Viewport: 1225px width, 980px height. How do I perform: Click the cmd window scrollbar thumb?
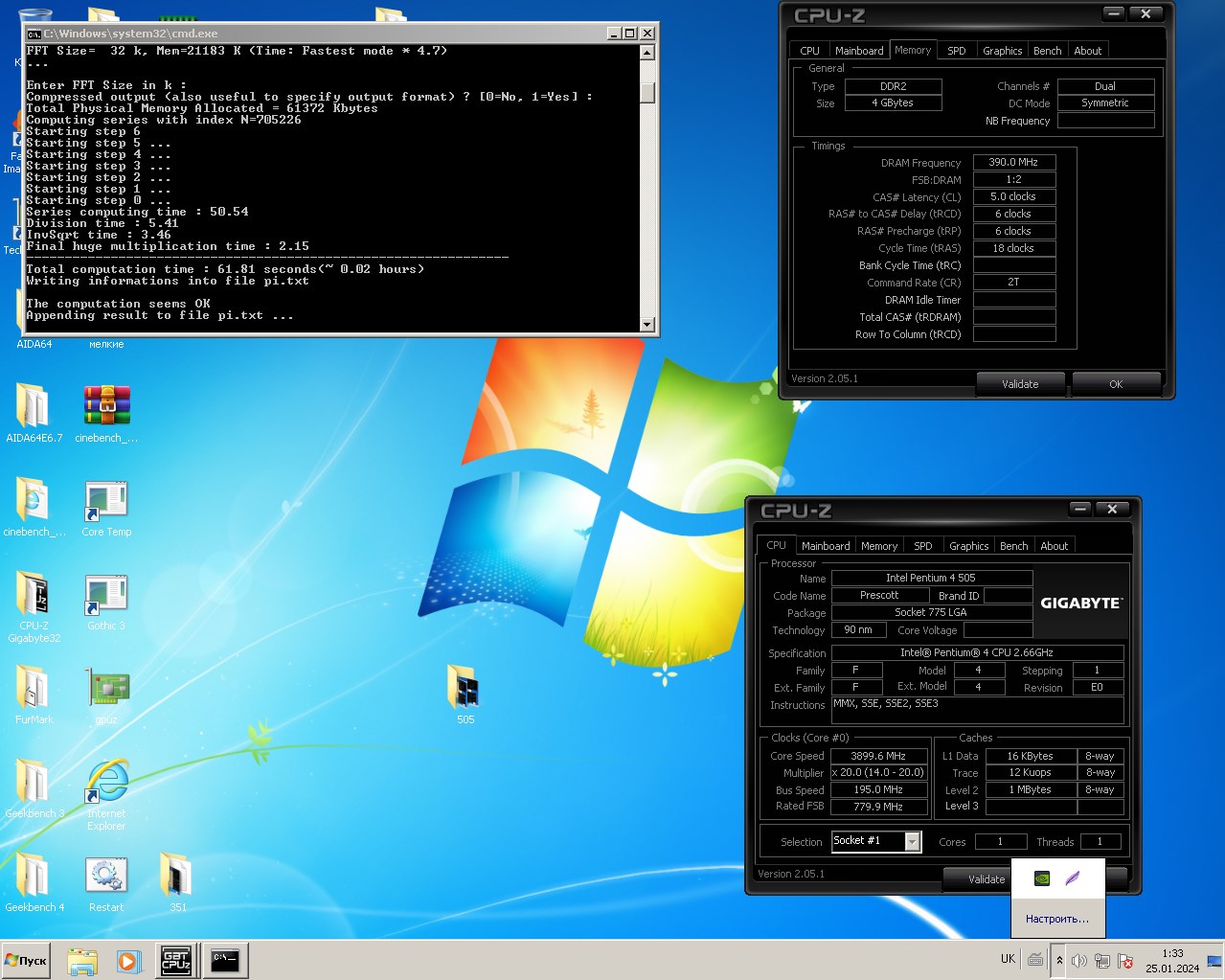pyautogui.click(x=647, y=92)
